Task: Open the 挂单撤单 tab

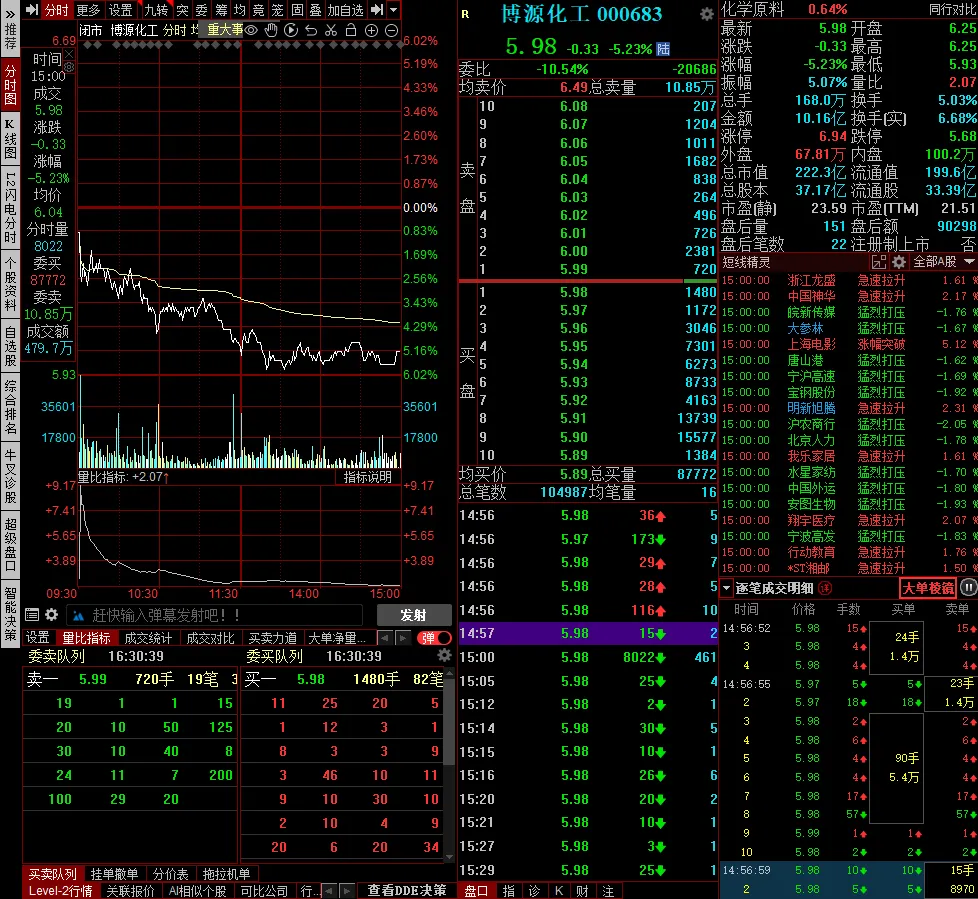Action: (114, 873)
